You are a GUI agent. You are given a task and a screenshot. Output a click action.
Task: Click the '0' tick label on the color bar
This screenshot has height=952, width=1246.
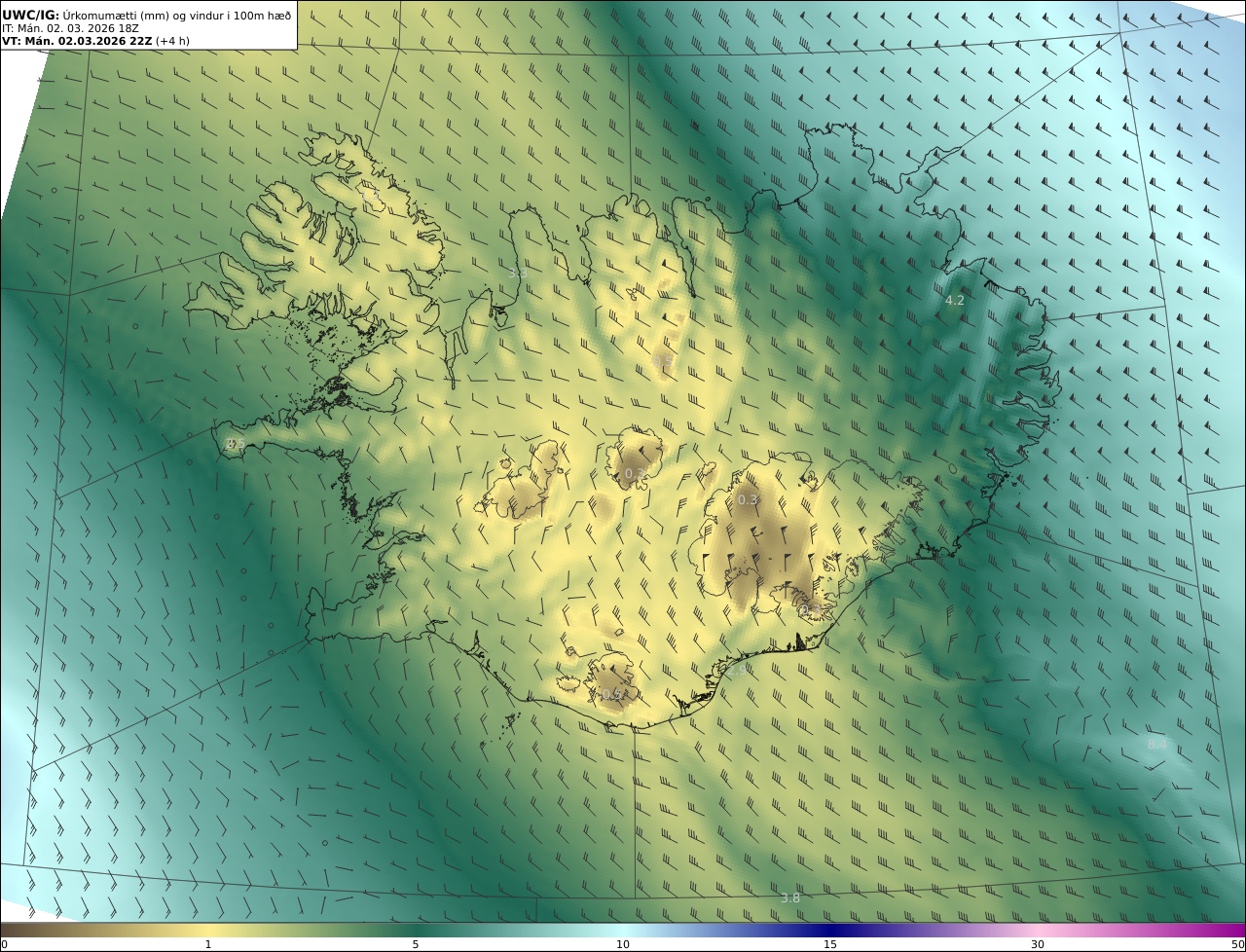(4, 944)
